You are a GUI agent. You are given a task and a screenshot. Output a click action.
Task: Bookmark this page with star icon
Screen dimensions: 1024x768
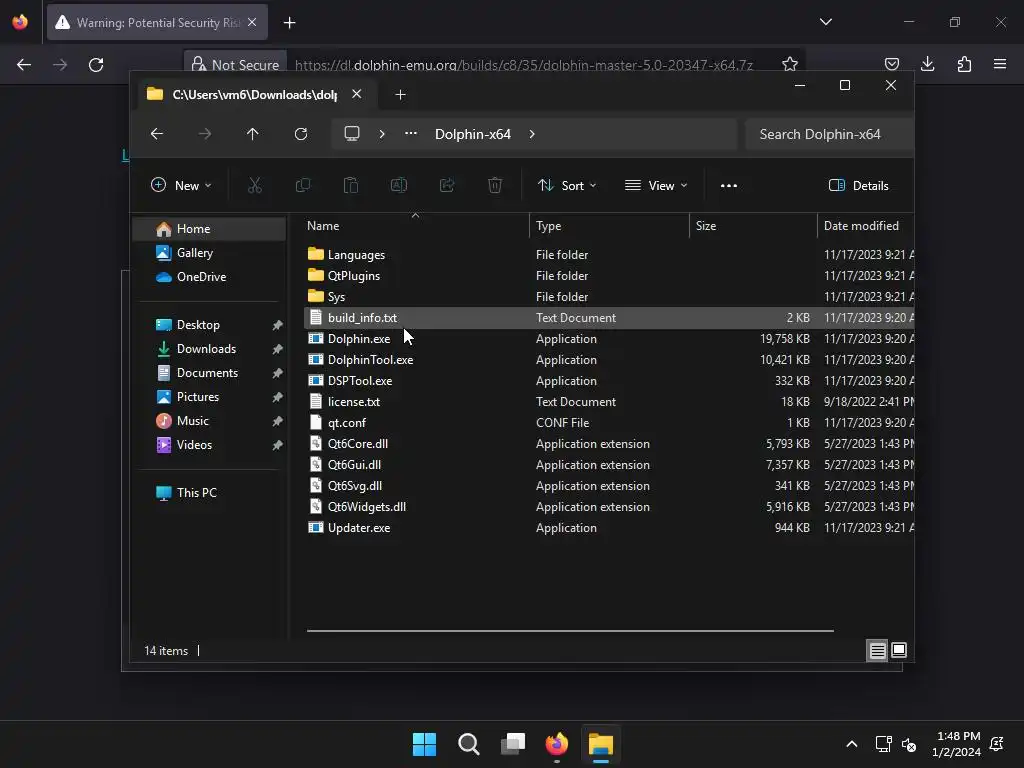click(790, 64)
